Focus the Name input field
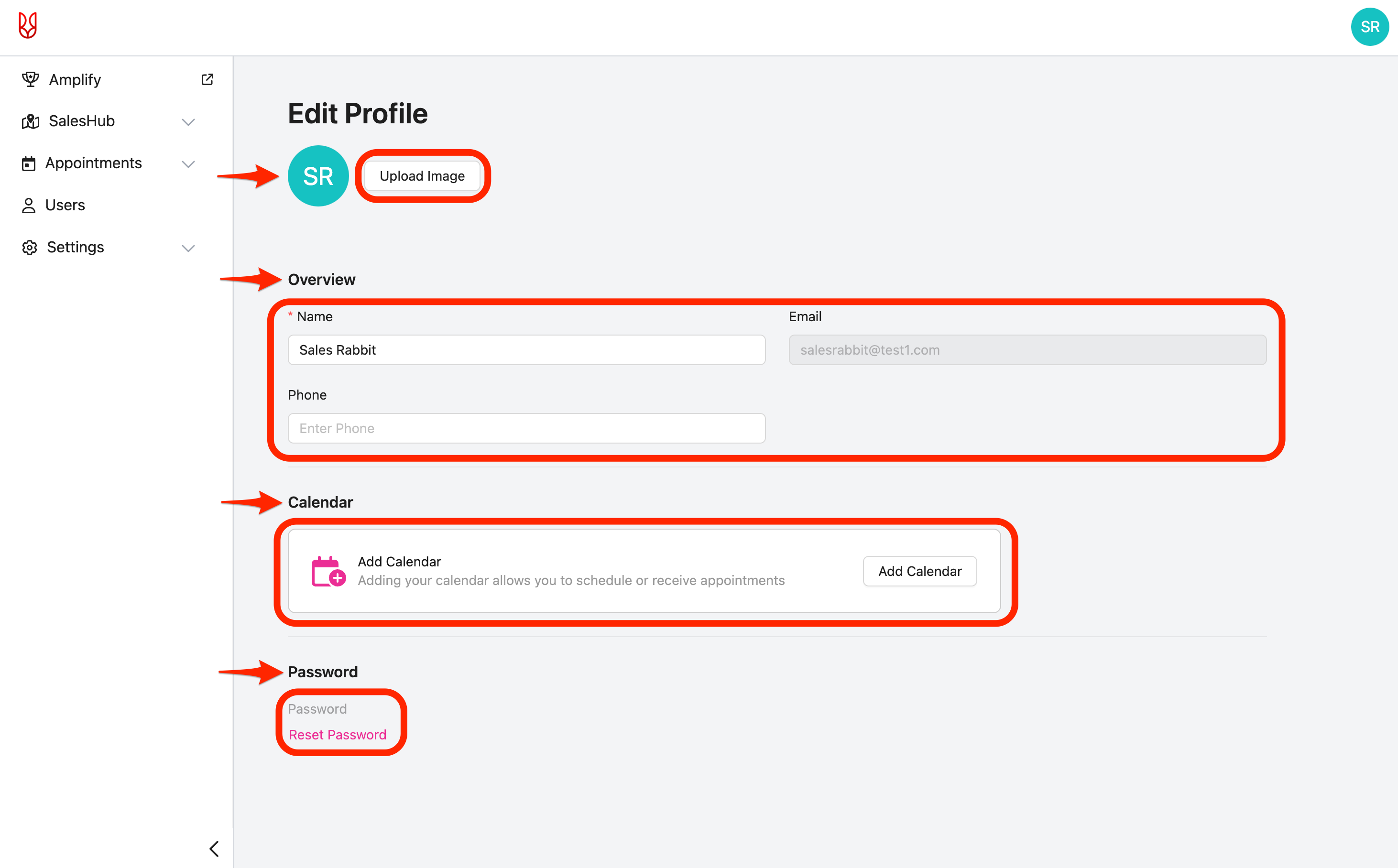The image size is (1398, 868). click(x=526, y=349)
